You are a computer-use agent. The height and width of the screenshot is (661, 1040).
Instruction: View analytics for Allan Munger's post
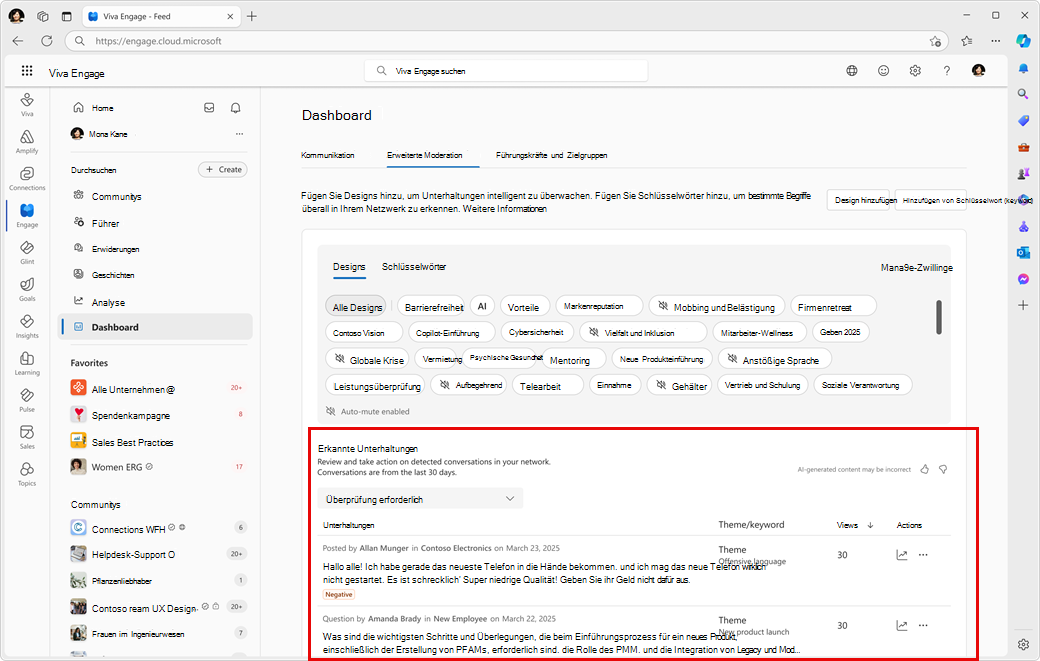(902, 555)
